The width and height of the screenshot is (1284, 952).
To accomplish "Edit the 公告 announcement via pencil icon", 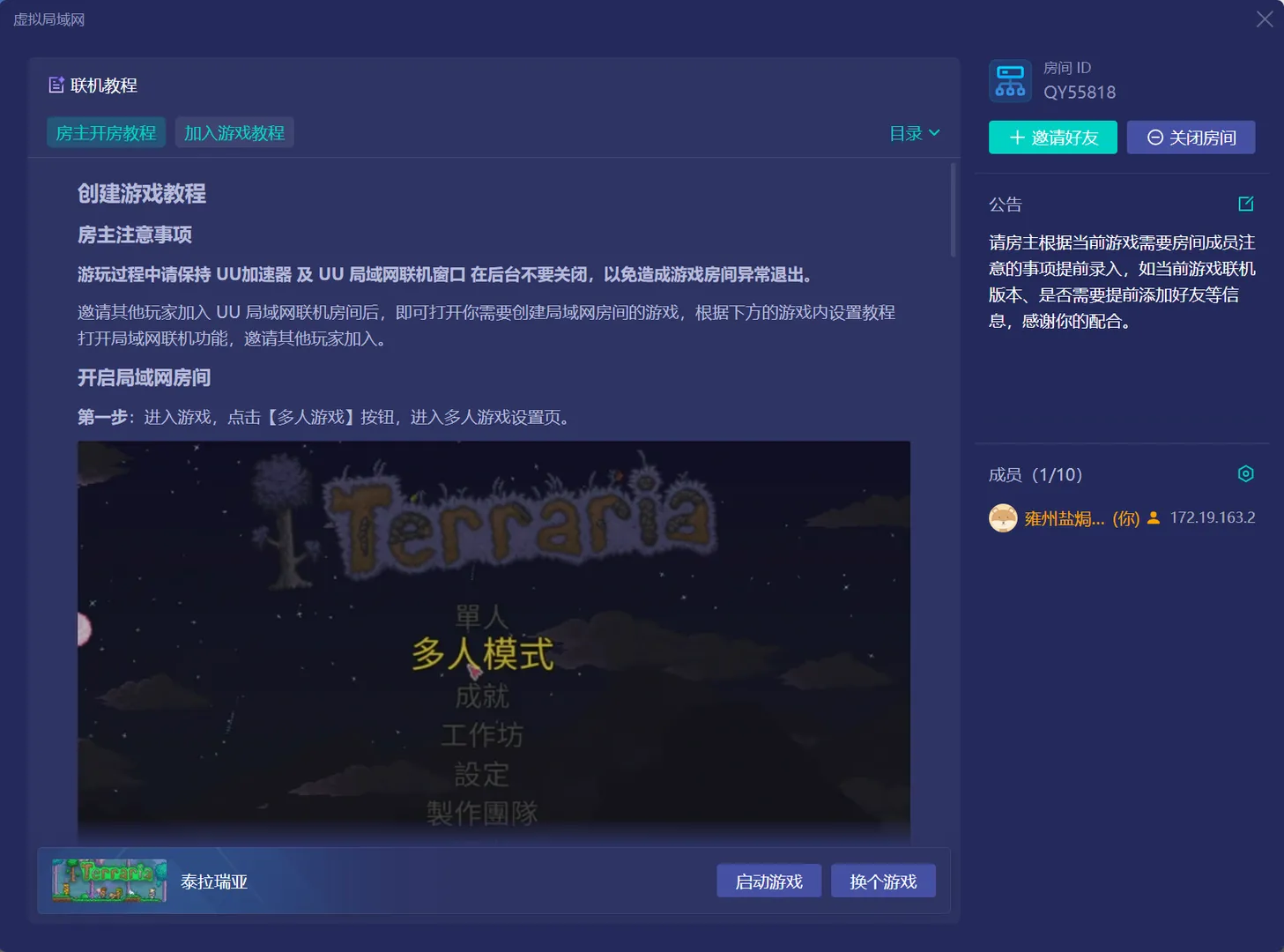I will click(1246, 204).
